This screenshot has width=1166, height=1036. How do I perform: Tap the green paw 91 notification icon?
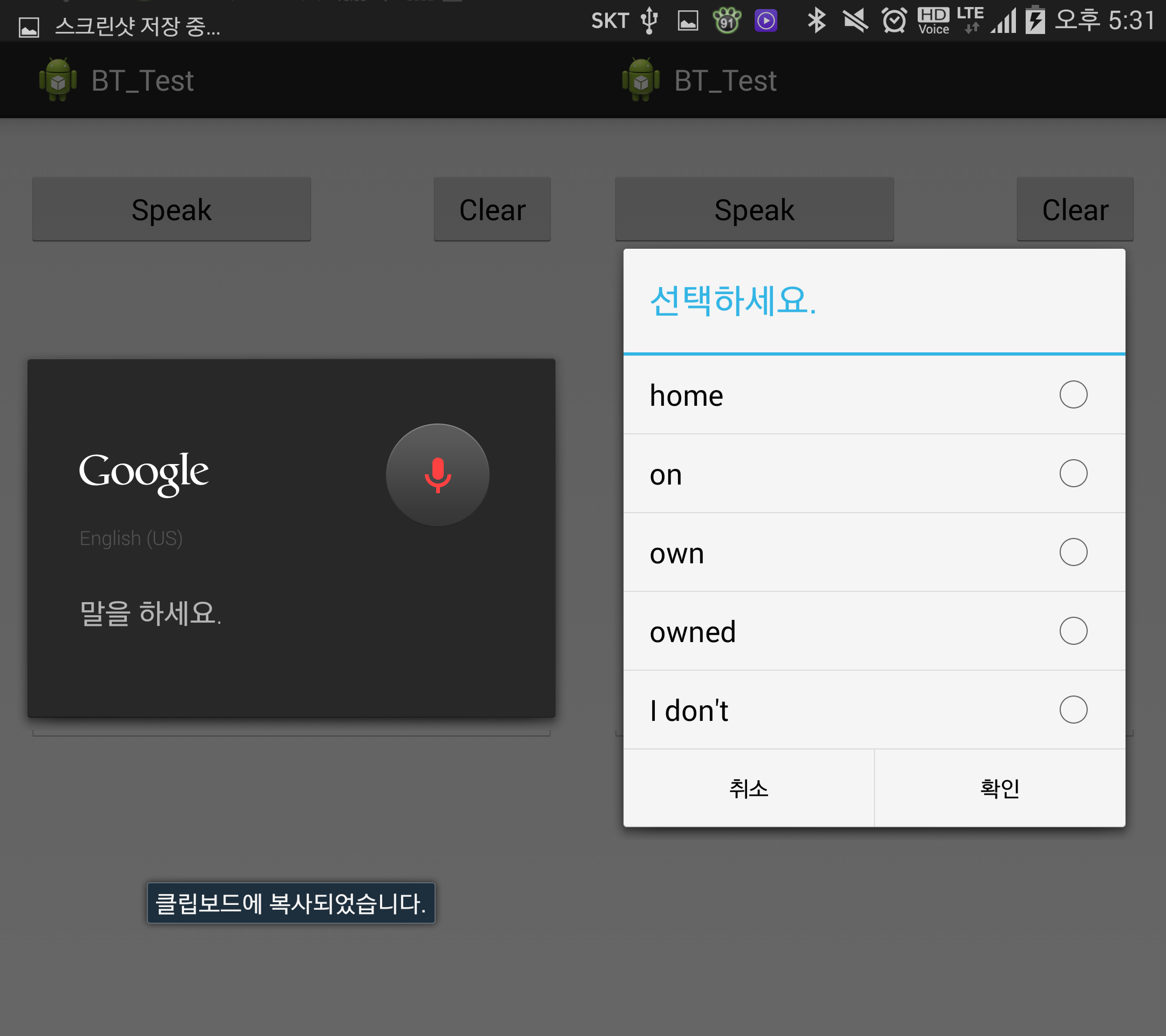[727, 21]
